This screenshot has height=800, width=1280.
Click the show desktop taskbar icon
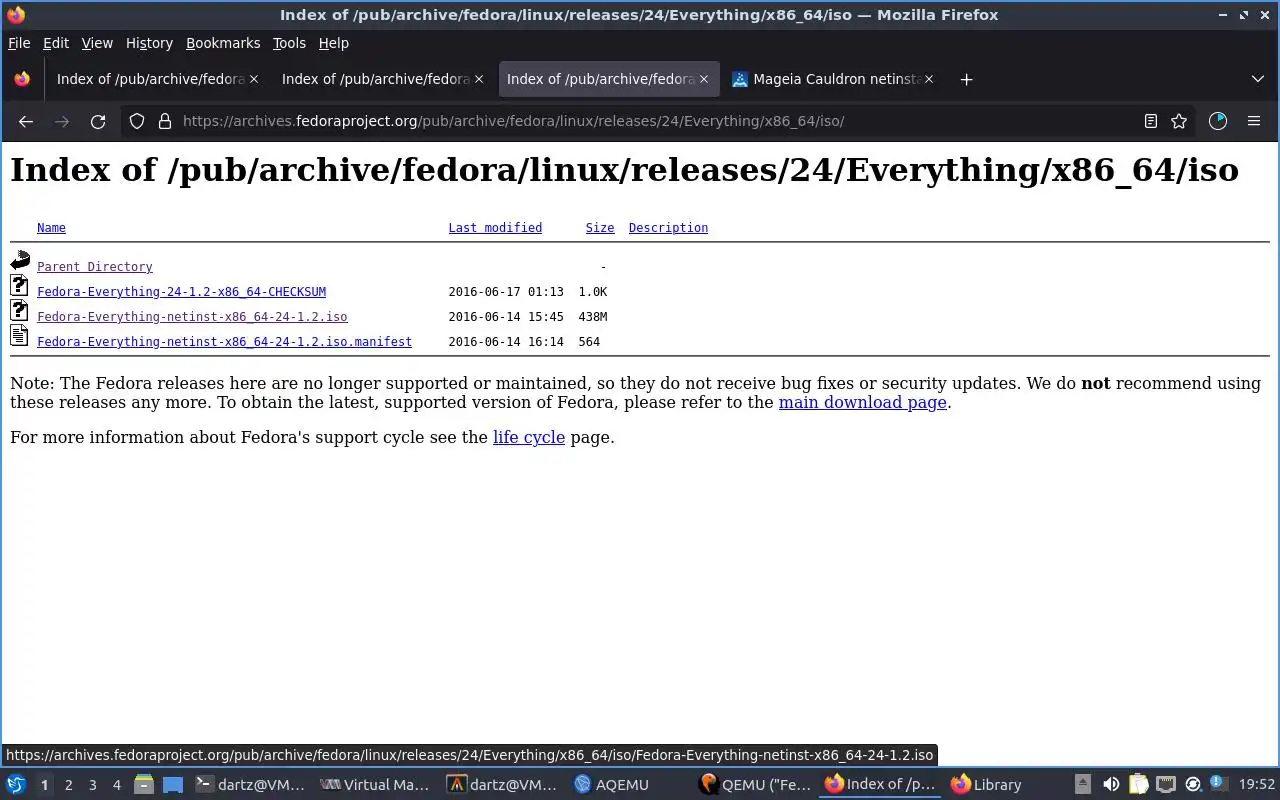[173, 785]
